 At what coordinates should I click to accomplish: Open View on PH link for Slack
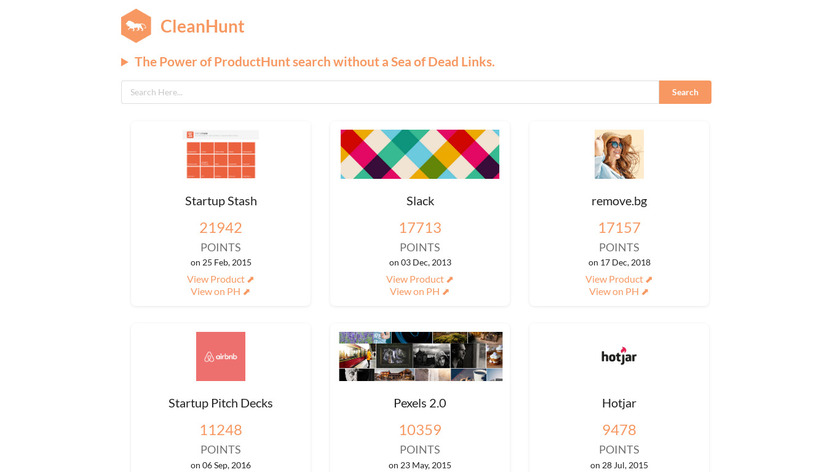coord(414,292)
